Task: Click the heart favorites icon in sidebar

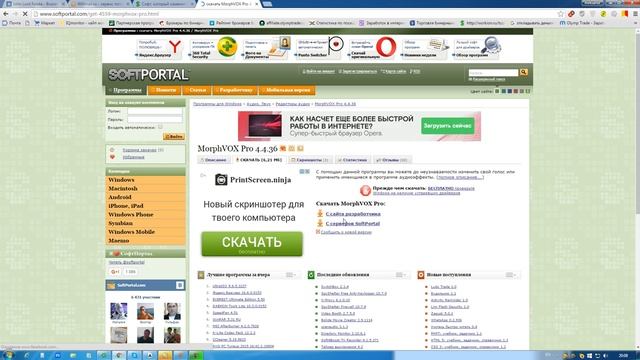Action: point(112,157)
